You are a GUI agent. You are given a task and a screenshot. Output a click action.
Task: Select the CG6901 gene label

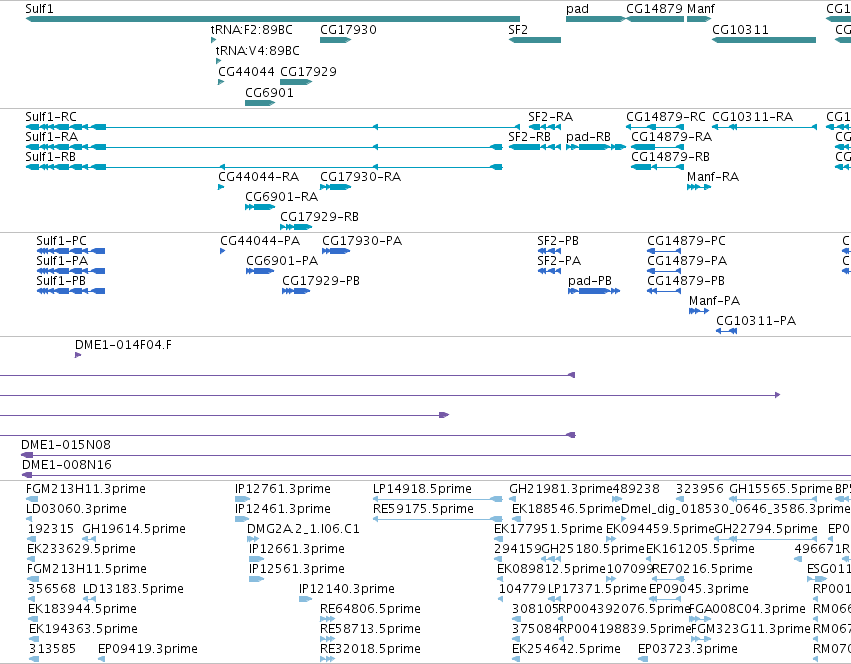[x=269, y=92]
